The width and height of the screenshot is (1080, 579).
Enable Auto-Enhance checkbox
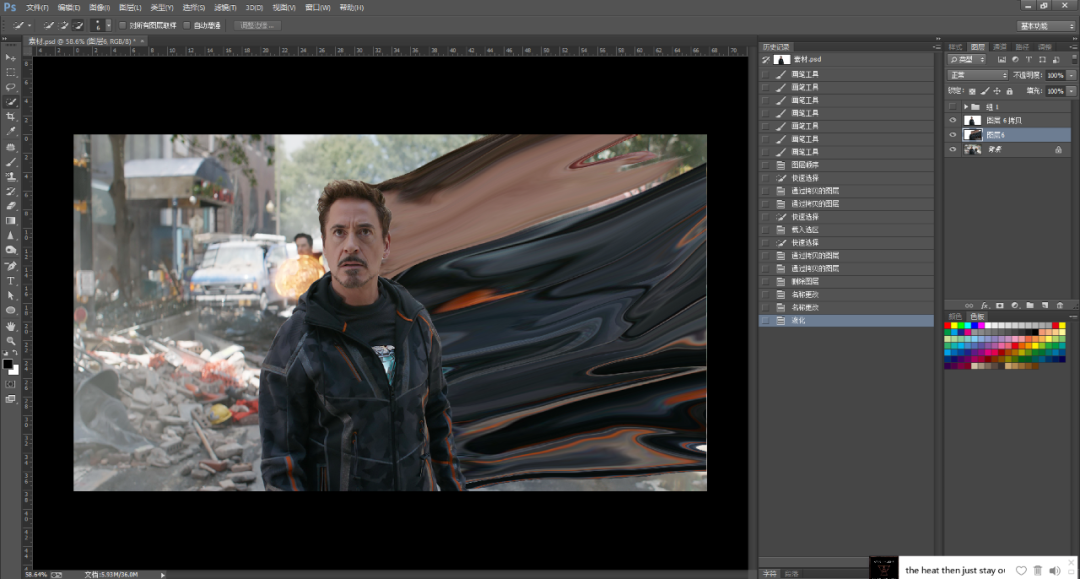coord(187,25)
